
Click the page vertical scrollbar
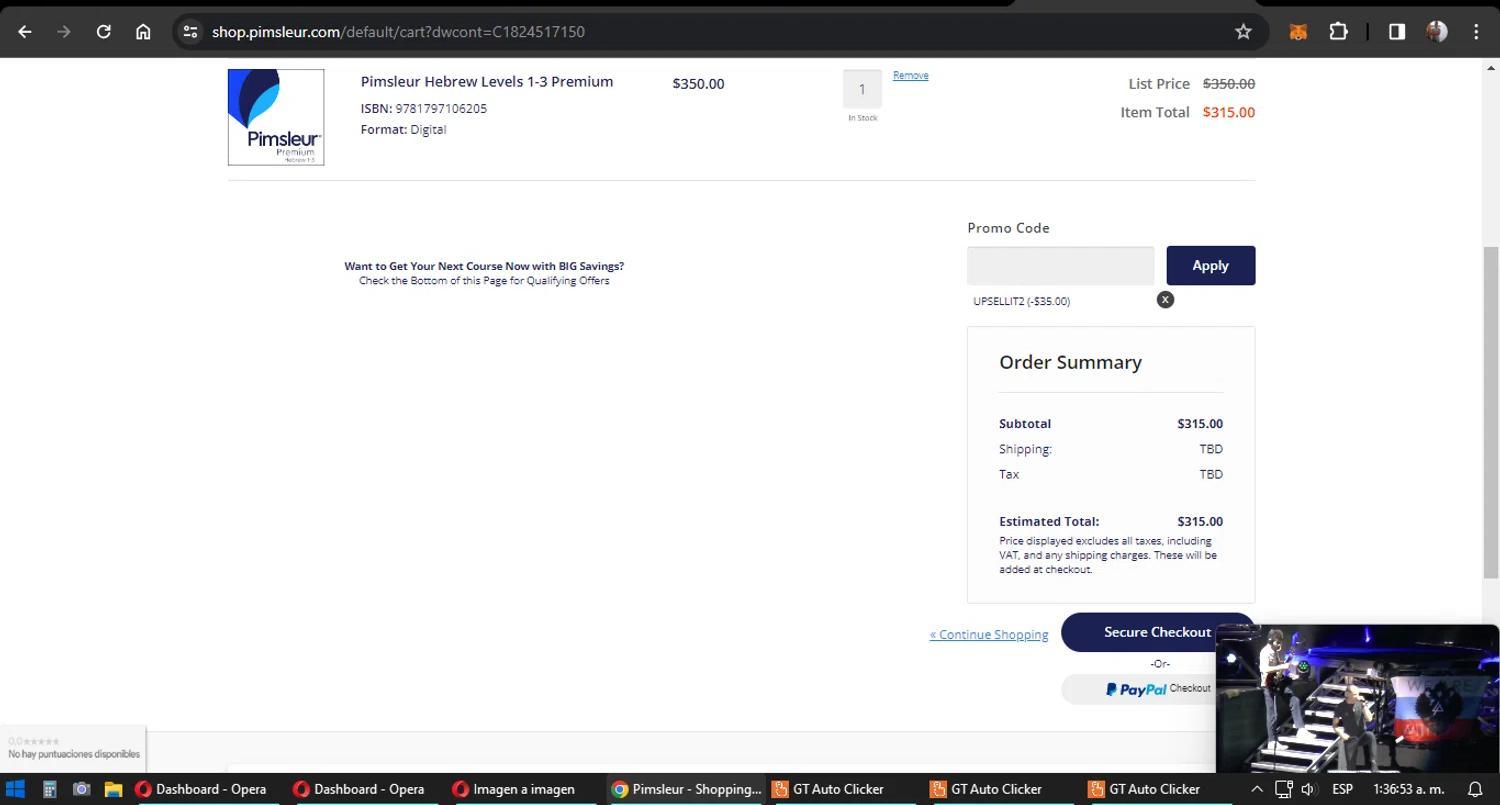coord(1491,410)
